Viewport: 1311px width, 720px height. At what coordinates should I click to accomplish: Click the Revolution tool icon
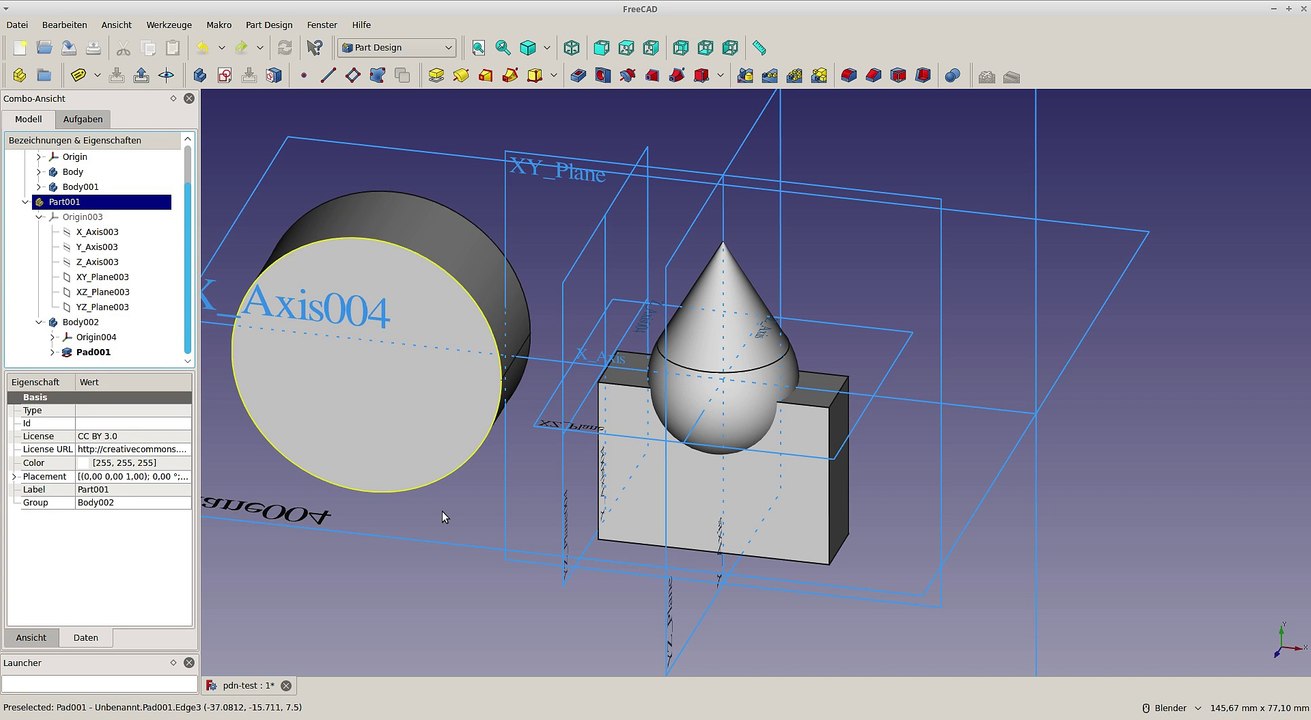[461, 75]
